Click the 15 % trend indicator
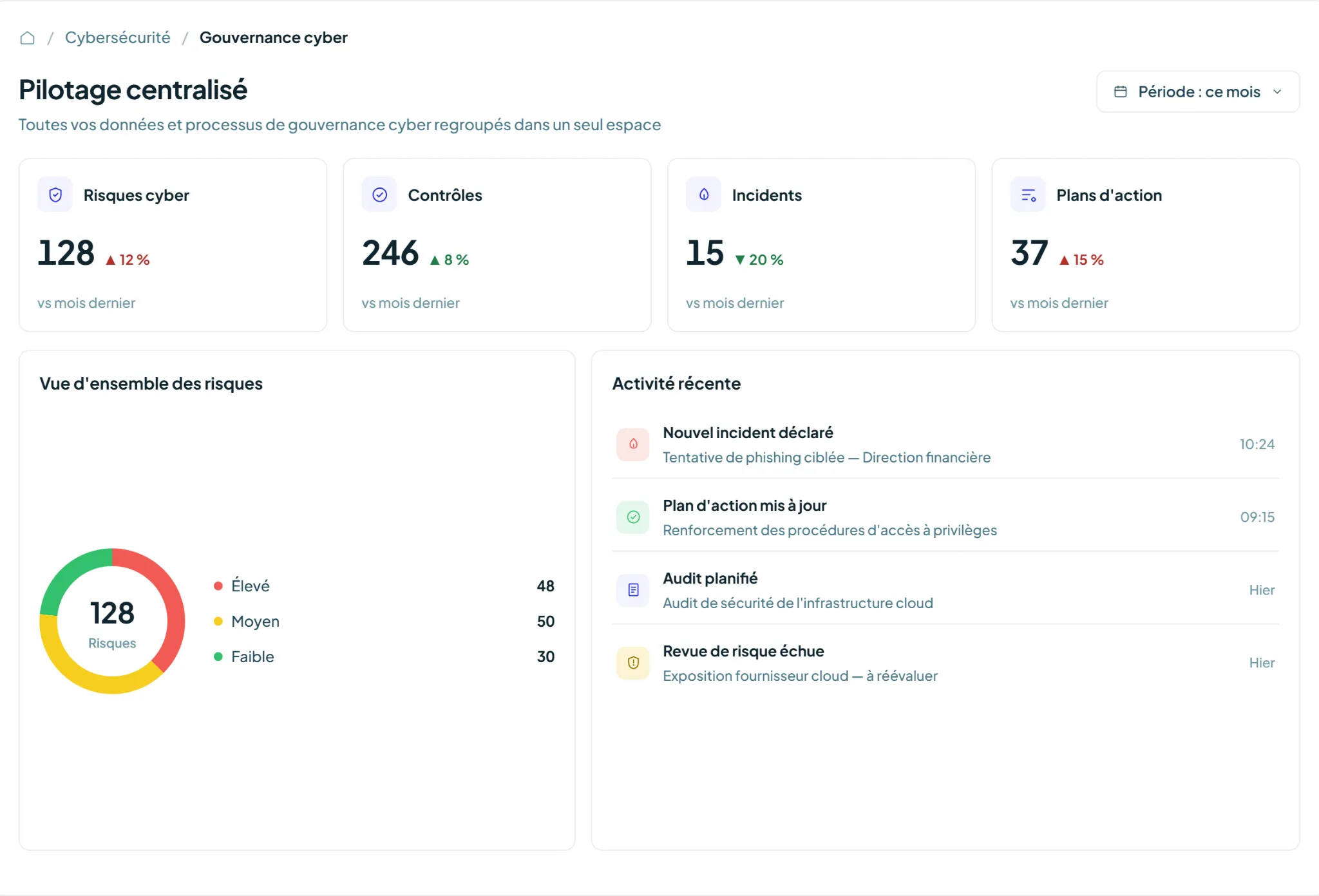The image size is (1319, 896). [1081, 260]
